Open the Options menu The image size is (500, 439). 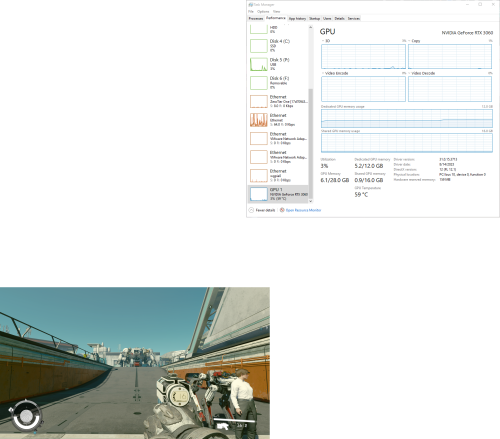[x=263, y=11]
